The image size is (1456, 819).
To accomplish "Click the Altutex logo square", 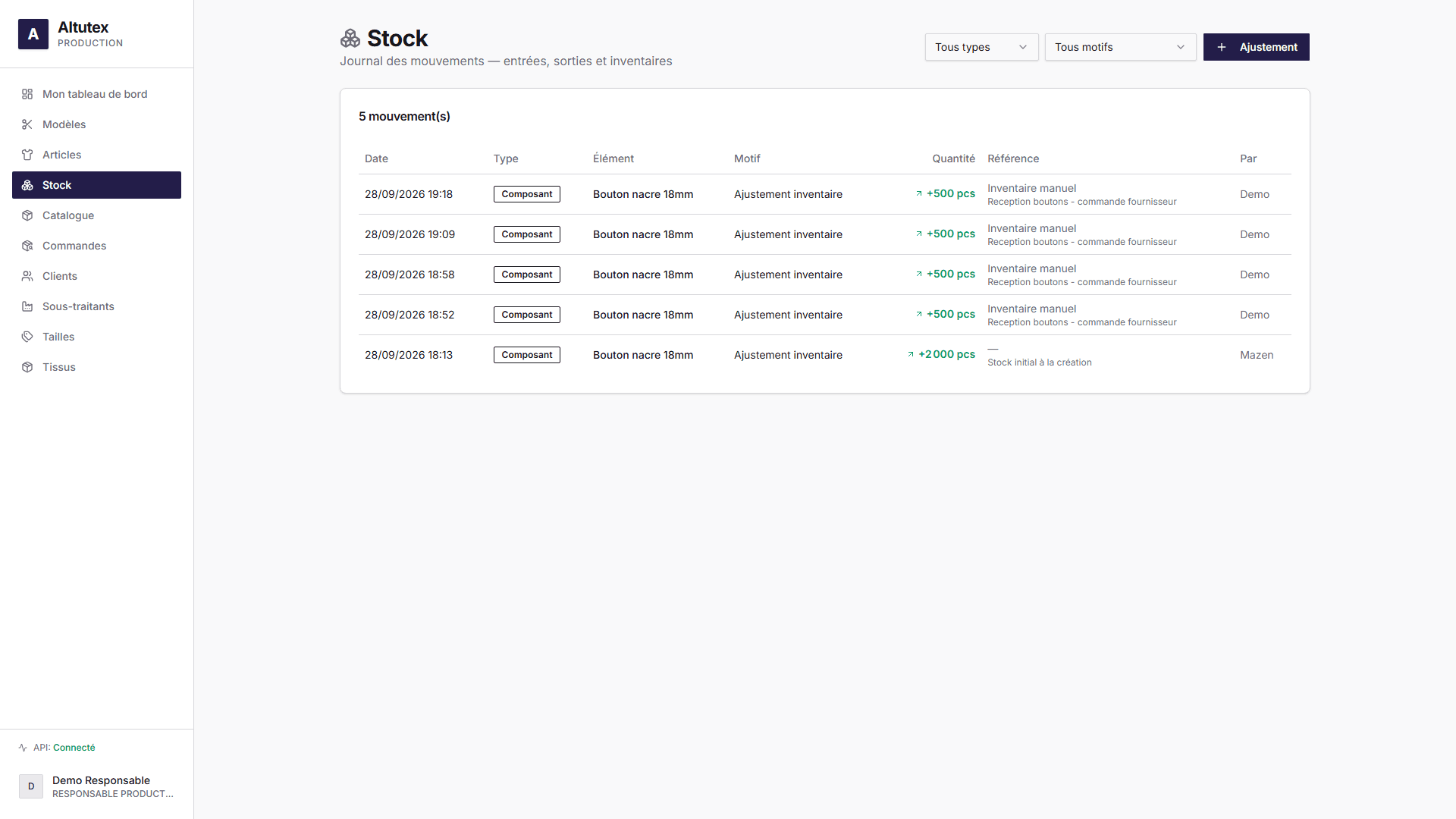I will [33, 34].
